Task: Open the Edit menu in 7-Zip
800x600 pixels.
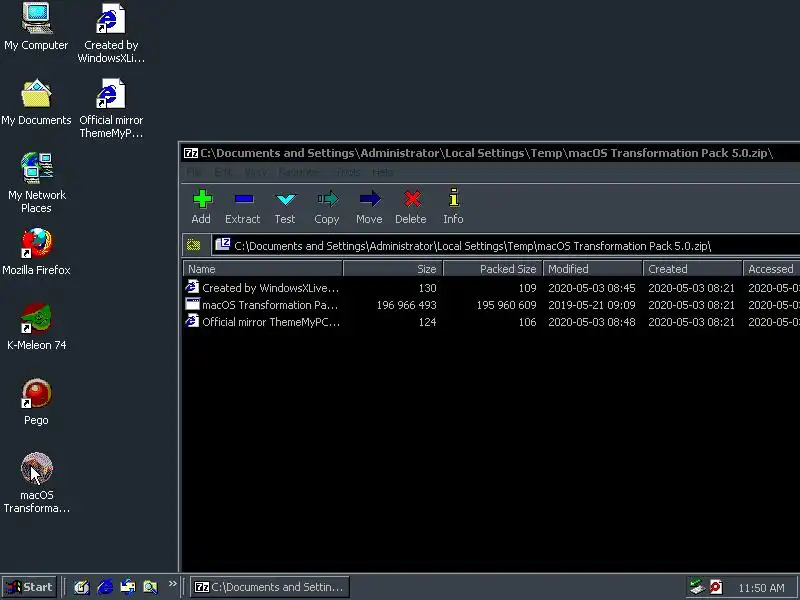Action: pos(222,172)
